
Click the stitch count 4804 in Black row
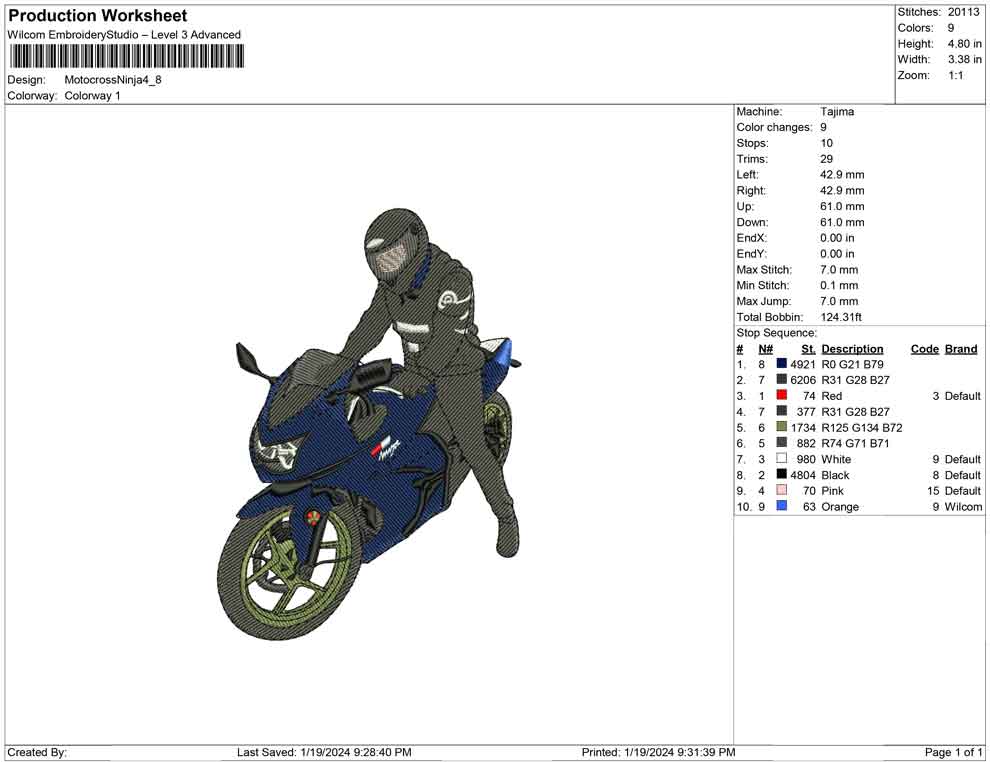[802, 474]
